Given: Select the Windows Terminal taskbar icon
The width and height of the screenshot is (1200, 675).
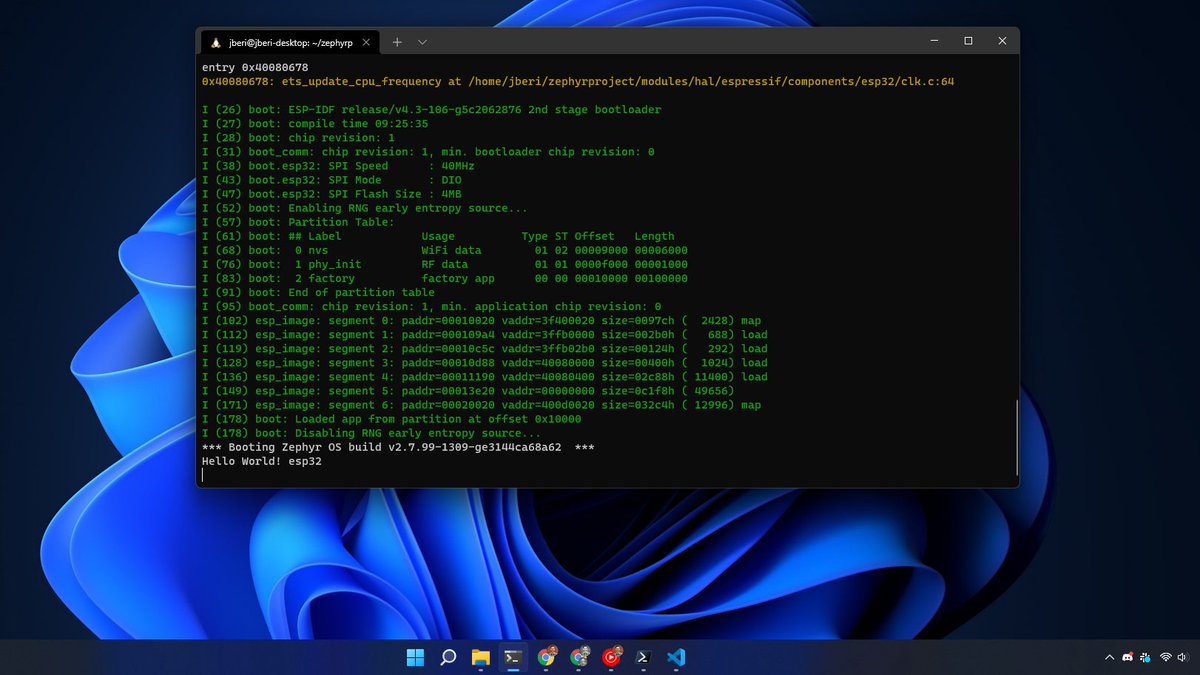Looking at the screenshot, I should point(513,657).
